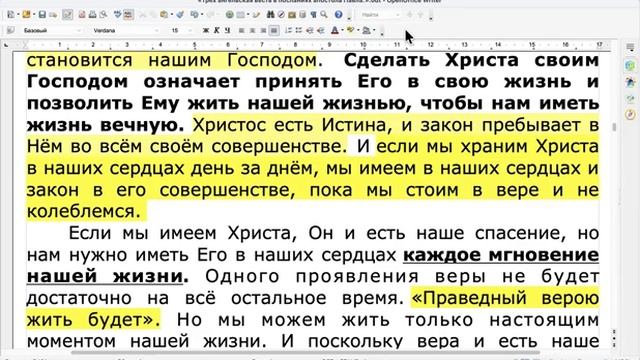Click the tab stop type selector on the ruler

(6, 44)
